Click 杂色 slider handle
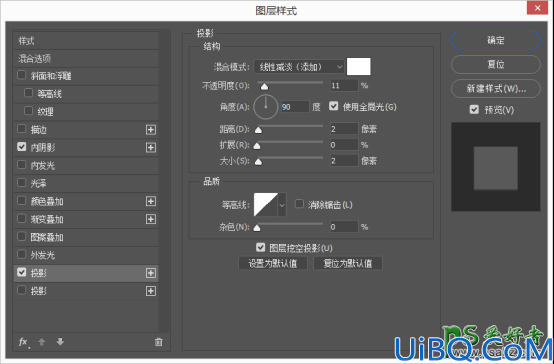The image size is (554, 364). [x=257, y=228]
